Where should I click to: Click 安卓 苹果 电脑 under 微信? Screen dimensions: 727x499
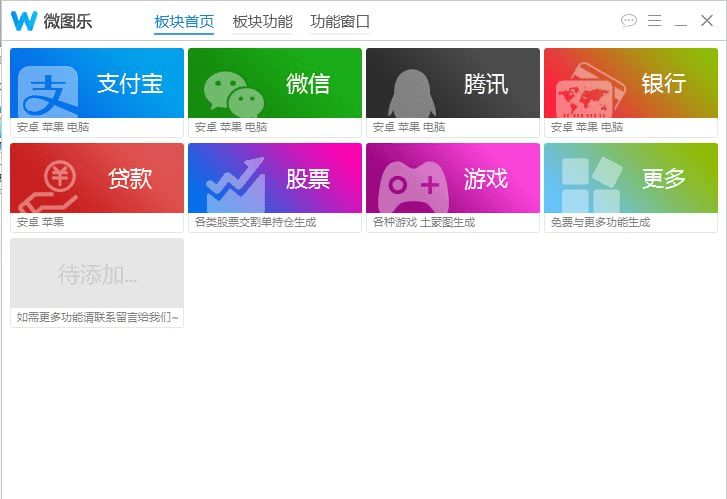[231, 127]
